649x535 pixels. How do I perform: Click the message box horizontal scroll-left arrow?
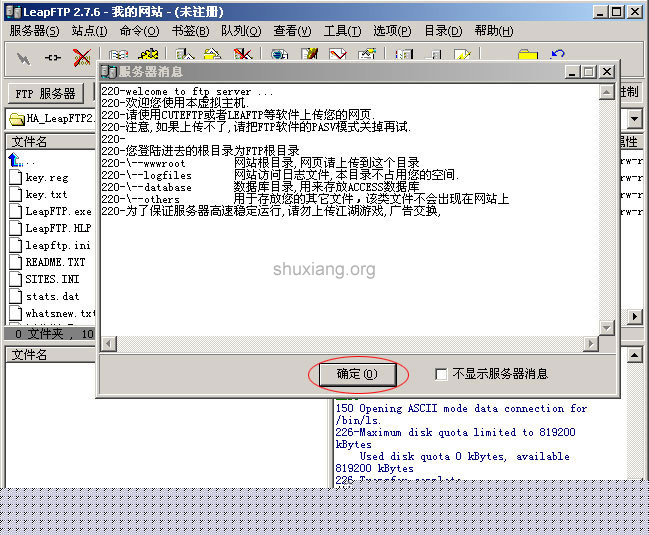[109, 343]
